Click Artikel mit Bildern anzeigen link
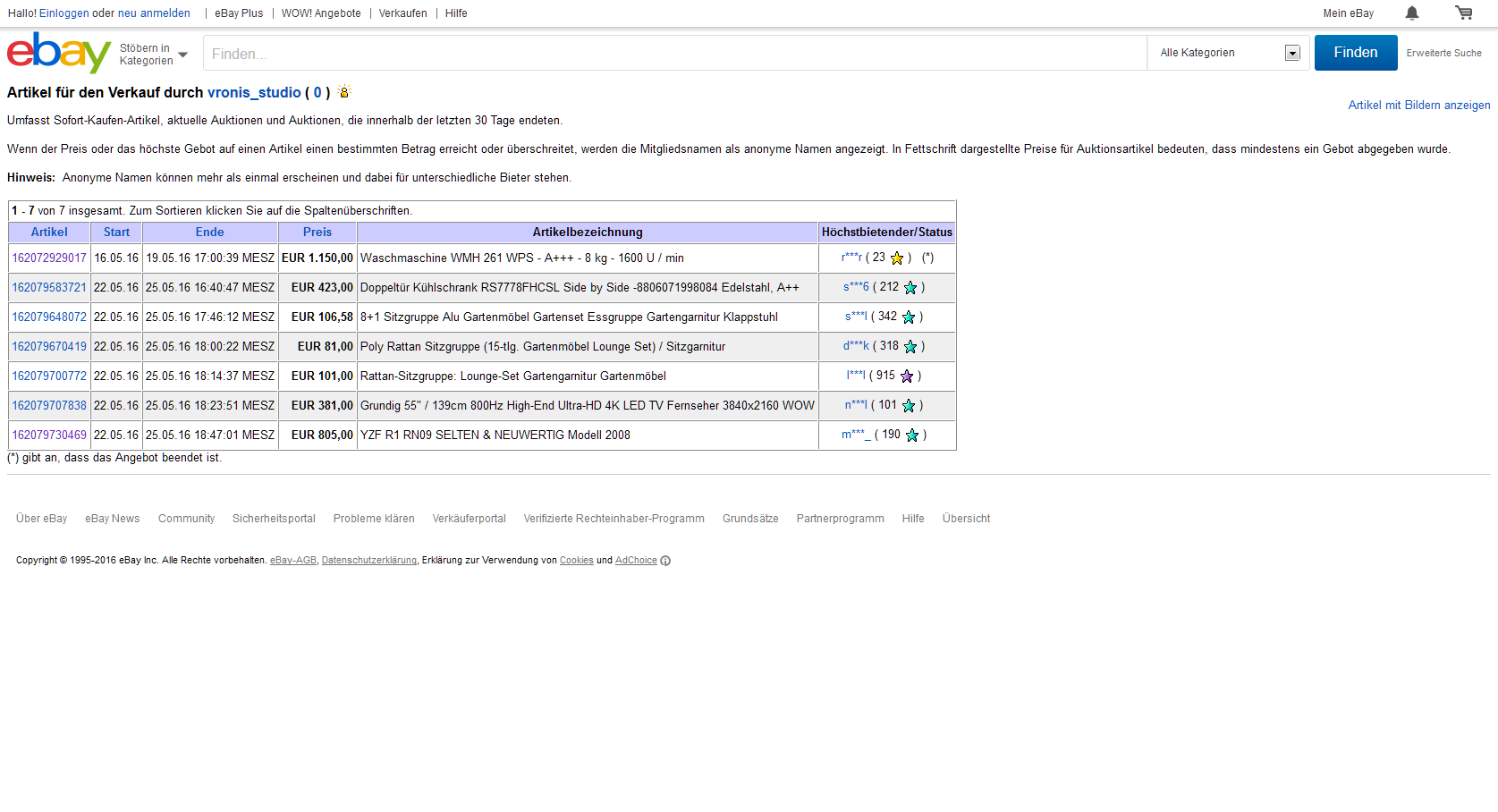1498x812 pixels. [x=1419, y=106]
